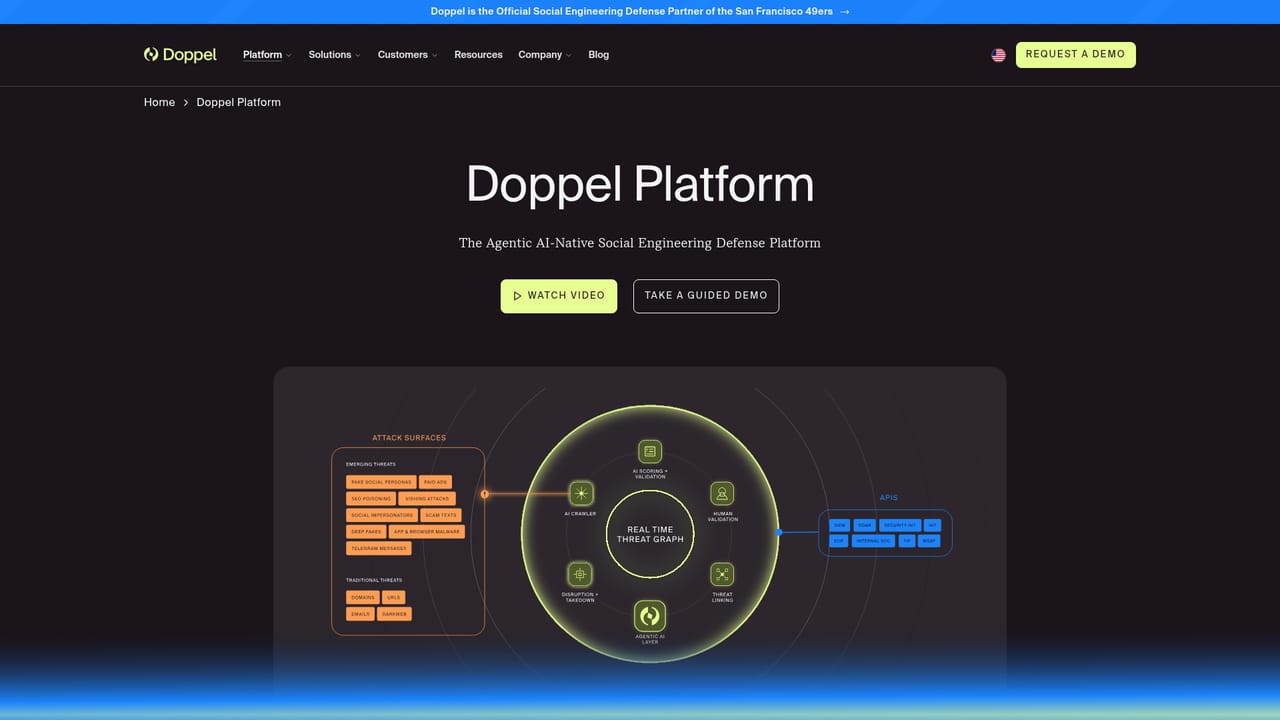
Task: Click the AI Scoring + Validation icon
Action: [650, 451]
